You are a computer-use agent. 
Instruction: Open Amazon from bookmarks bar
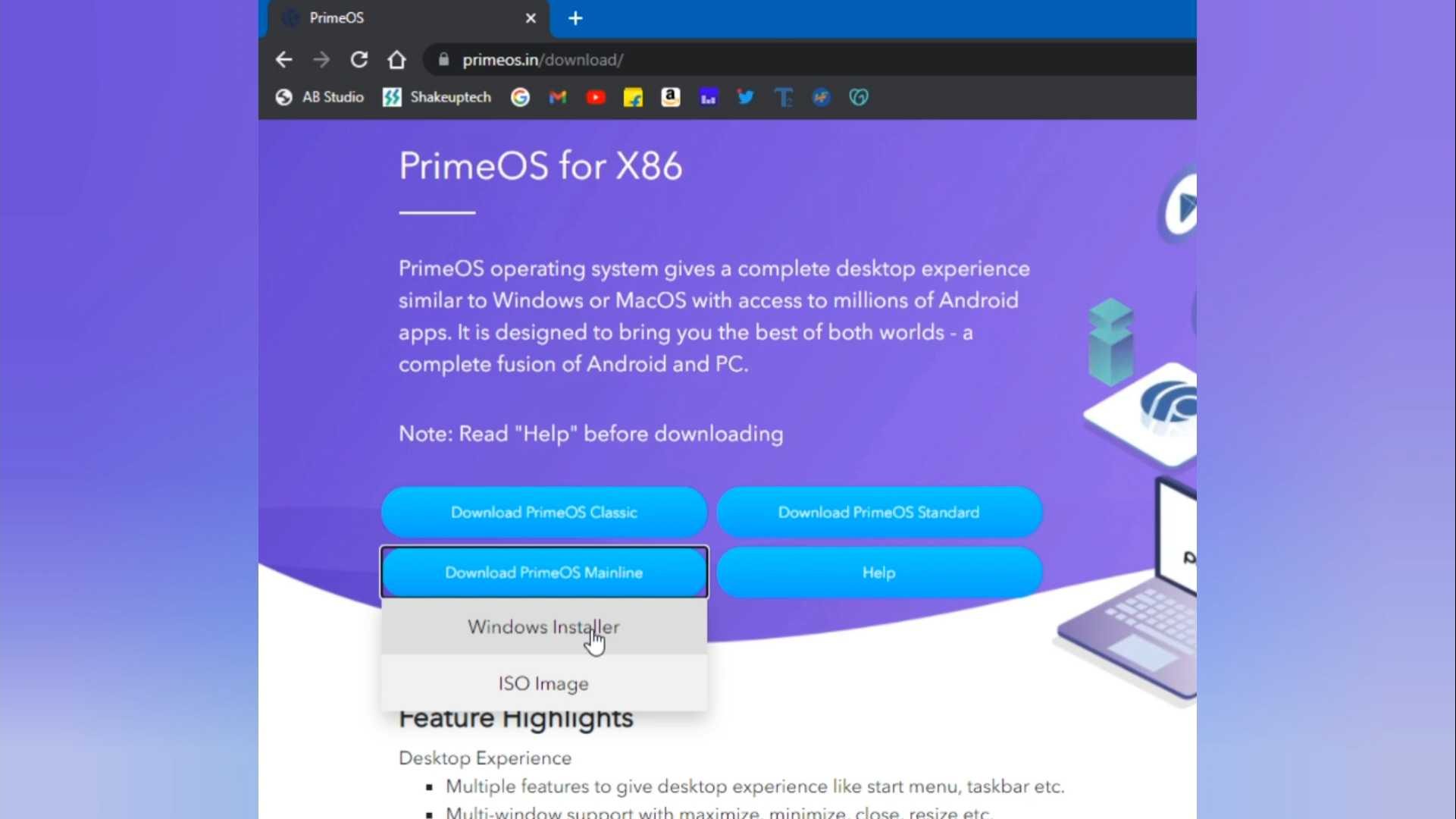tap(670, 97)
